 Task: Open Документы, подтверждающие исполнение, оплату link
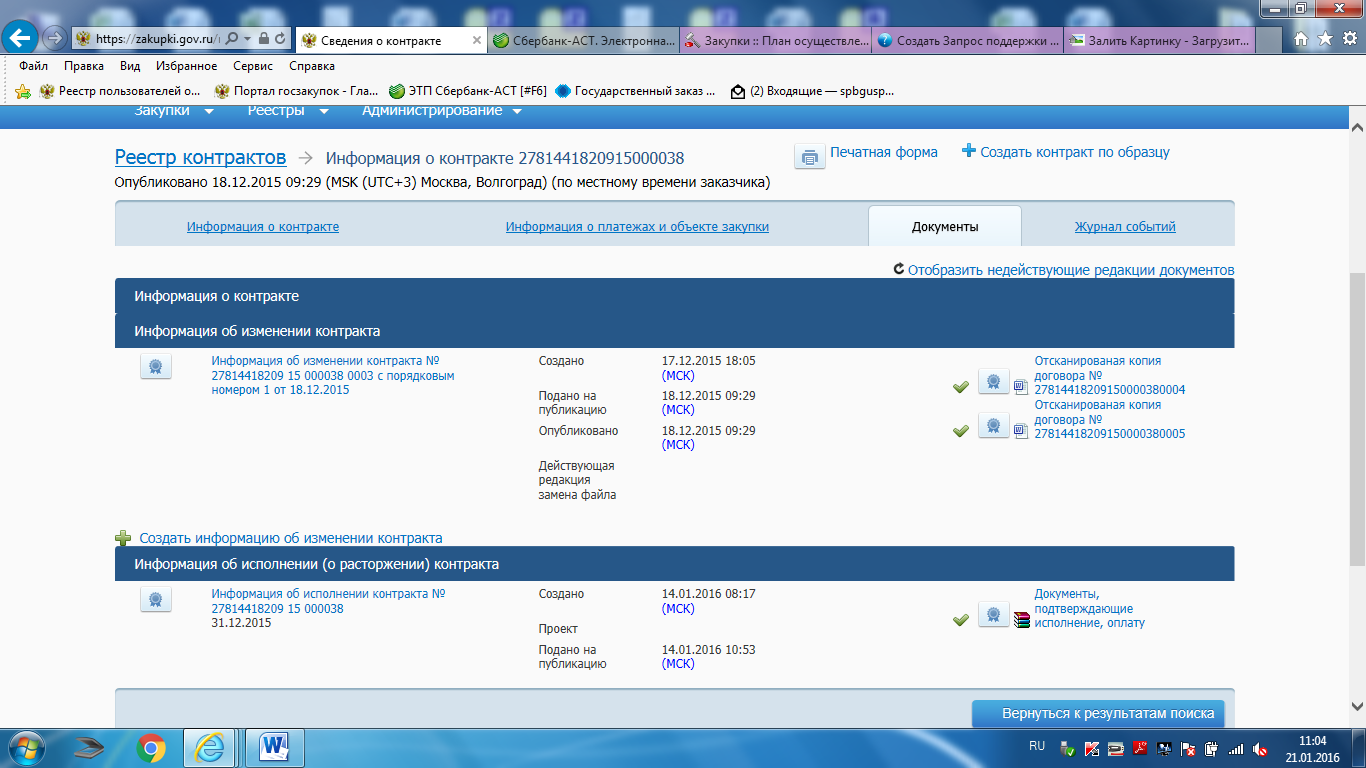[x=1090, y=608]
